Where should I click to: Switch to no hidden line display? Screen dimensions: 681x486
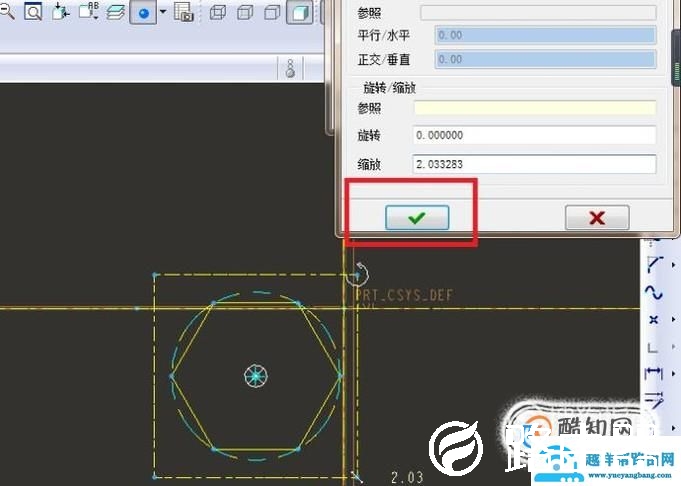point(272,13)
